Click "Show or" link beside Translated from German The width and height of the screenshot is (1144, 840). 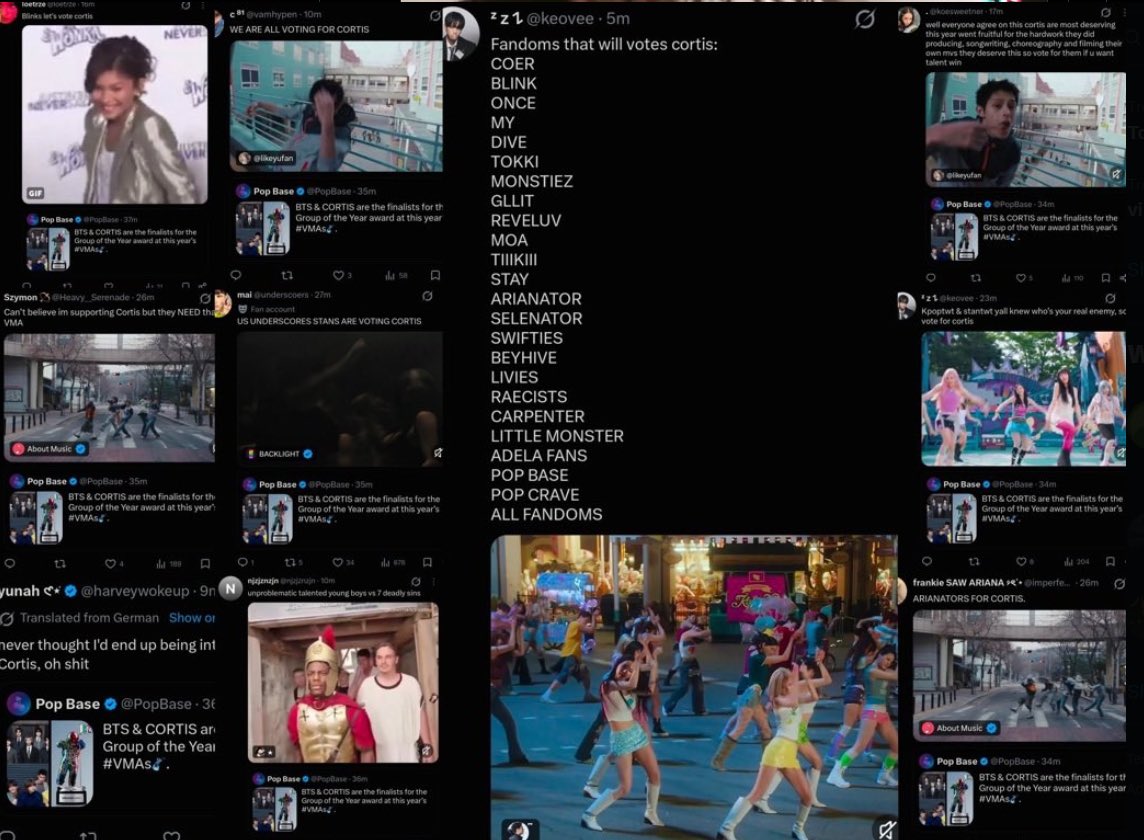[x=192, y=618]
